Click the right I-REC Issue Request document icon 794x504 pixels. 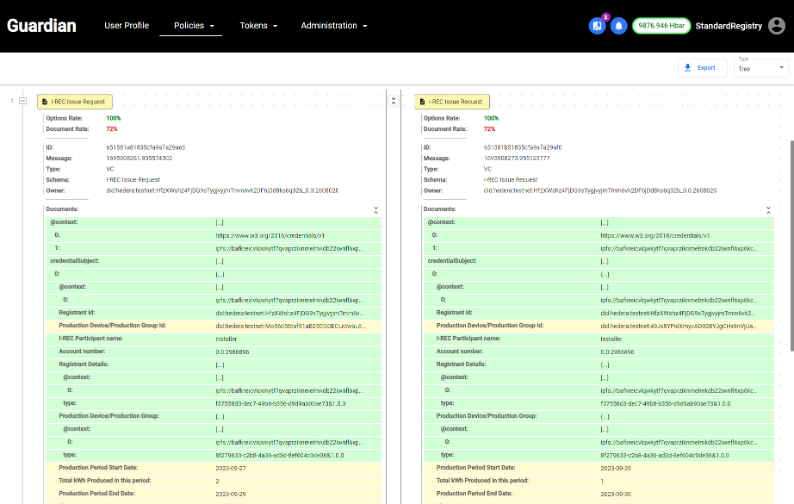pos(422,101)
